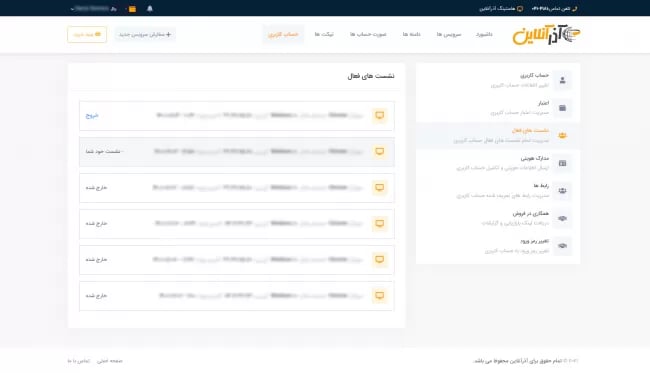This screenshot has width=650, height=373.
Task: Open the notifications bell icon
Action: click(x=150, y=9)
